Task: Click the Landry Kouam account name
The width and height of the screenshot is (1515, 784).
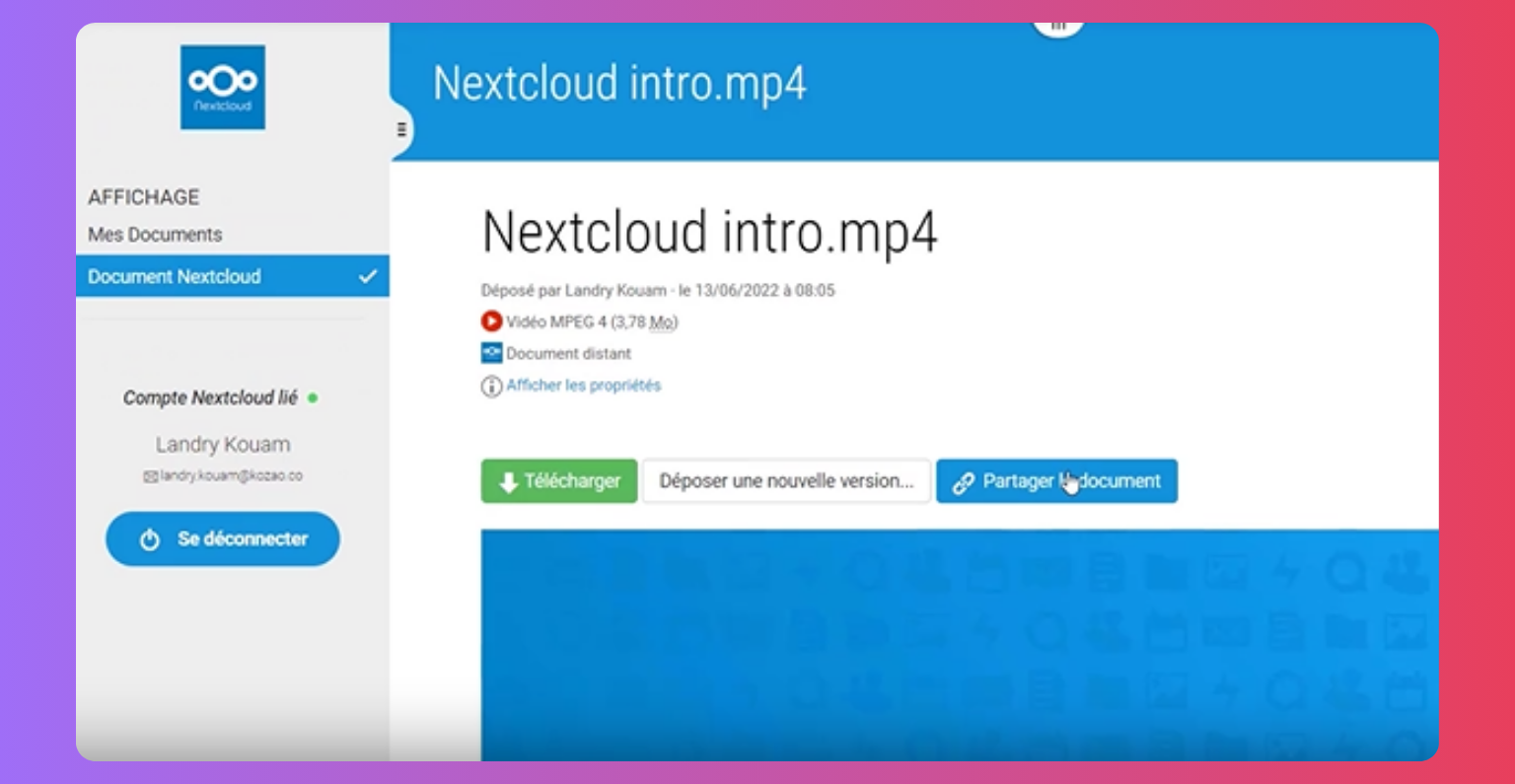Action: [223, 445]
